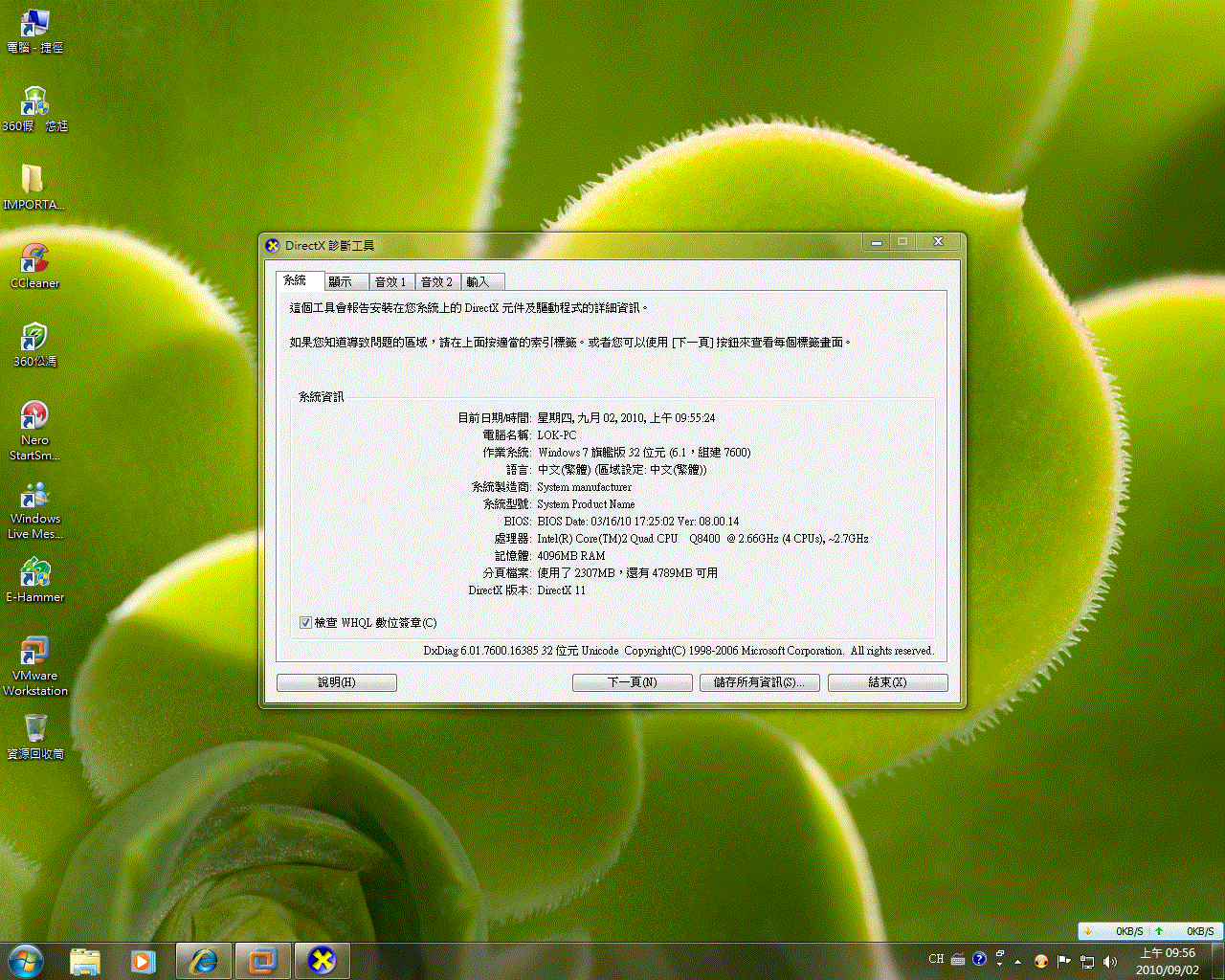Select the CCleaner desktop icon
1225x980 pixels.
point(34,266)
